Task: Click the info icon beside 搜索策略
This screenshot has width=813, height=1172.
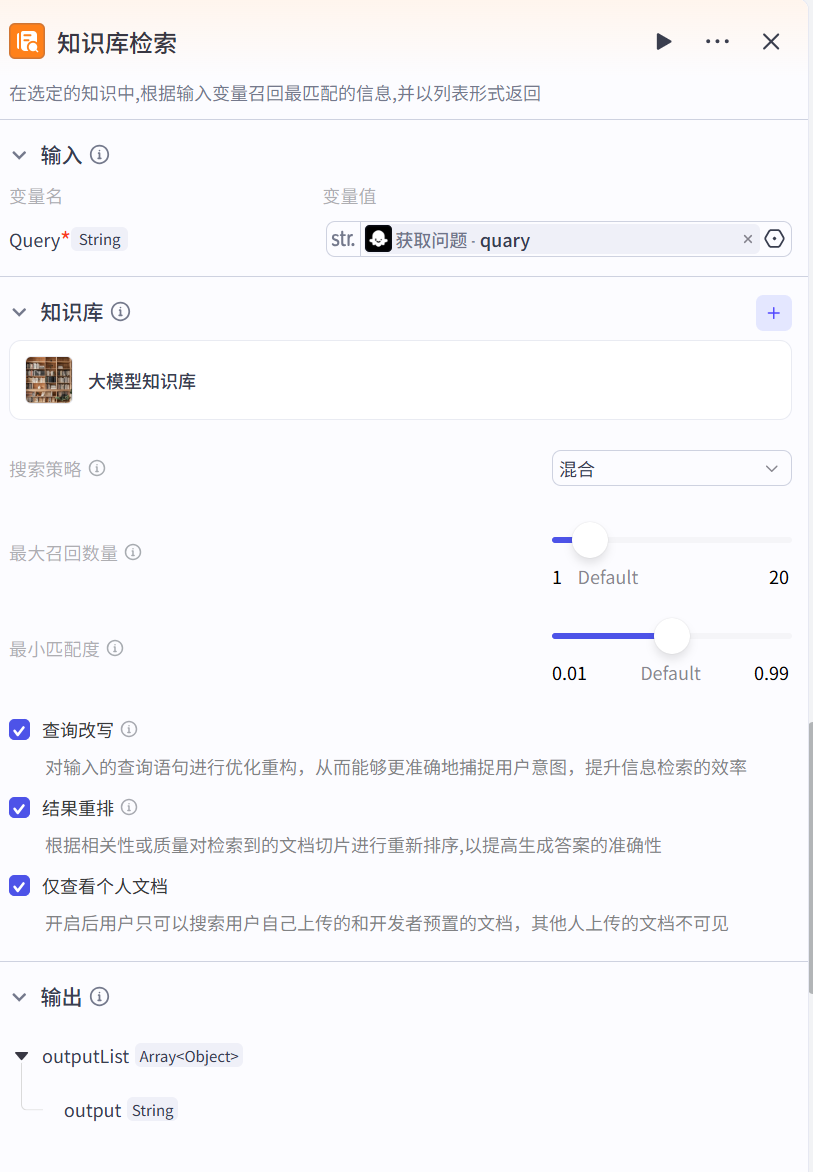Action: (97, 468)
